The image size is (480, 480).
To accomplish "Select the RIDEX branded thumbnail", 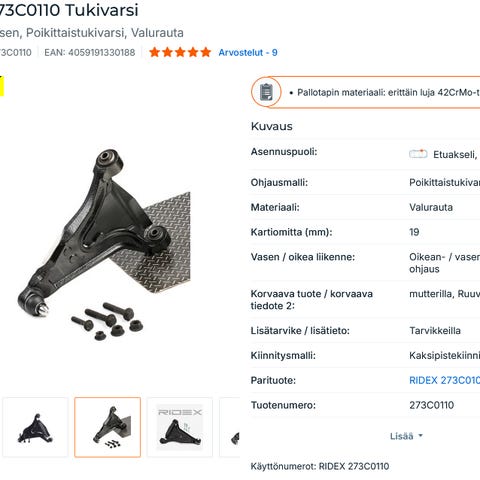I will tap(180, 427).
